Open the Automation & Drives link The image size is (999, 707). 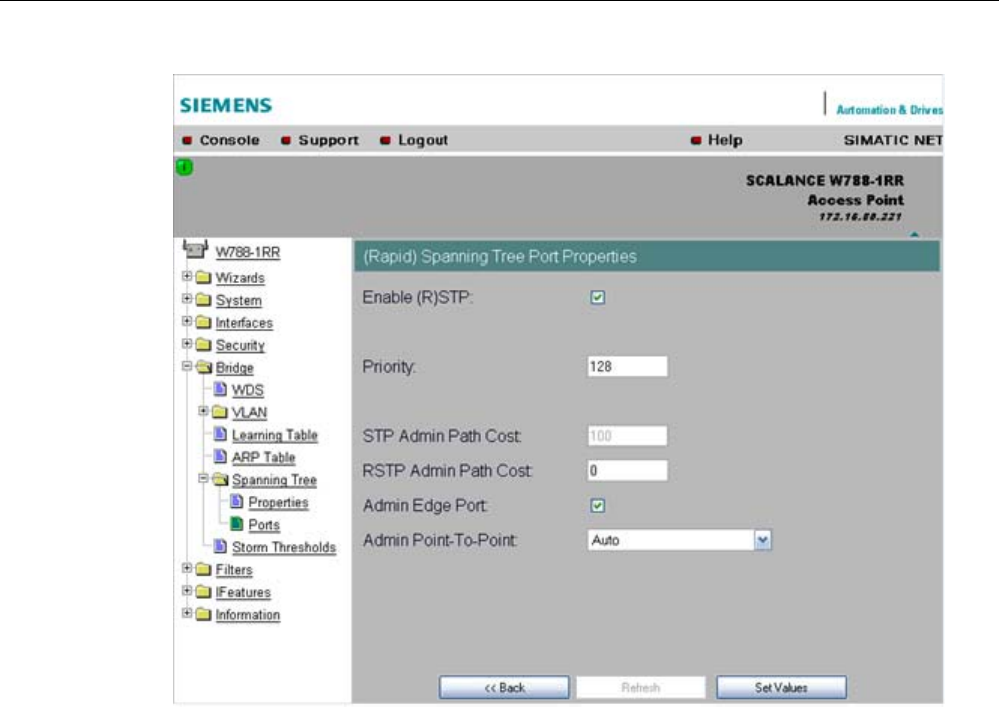(x=889, y=110)
